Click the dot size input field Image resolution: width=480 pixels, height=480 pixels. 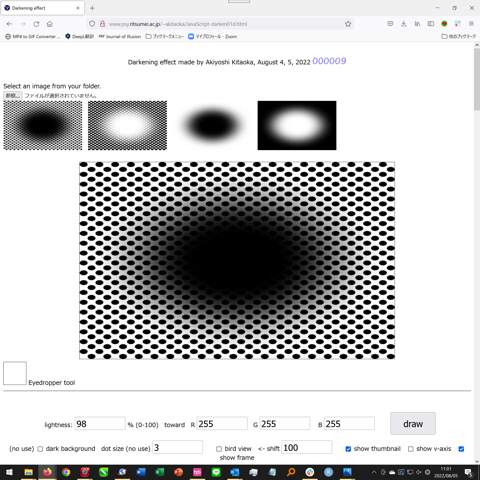[178, 447]
